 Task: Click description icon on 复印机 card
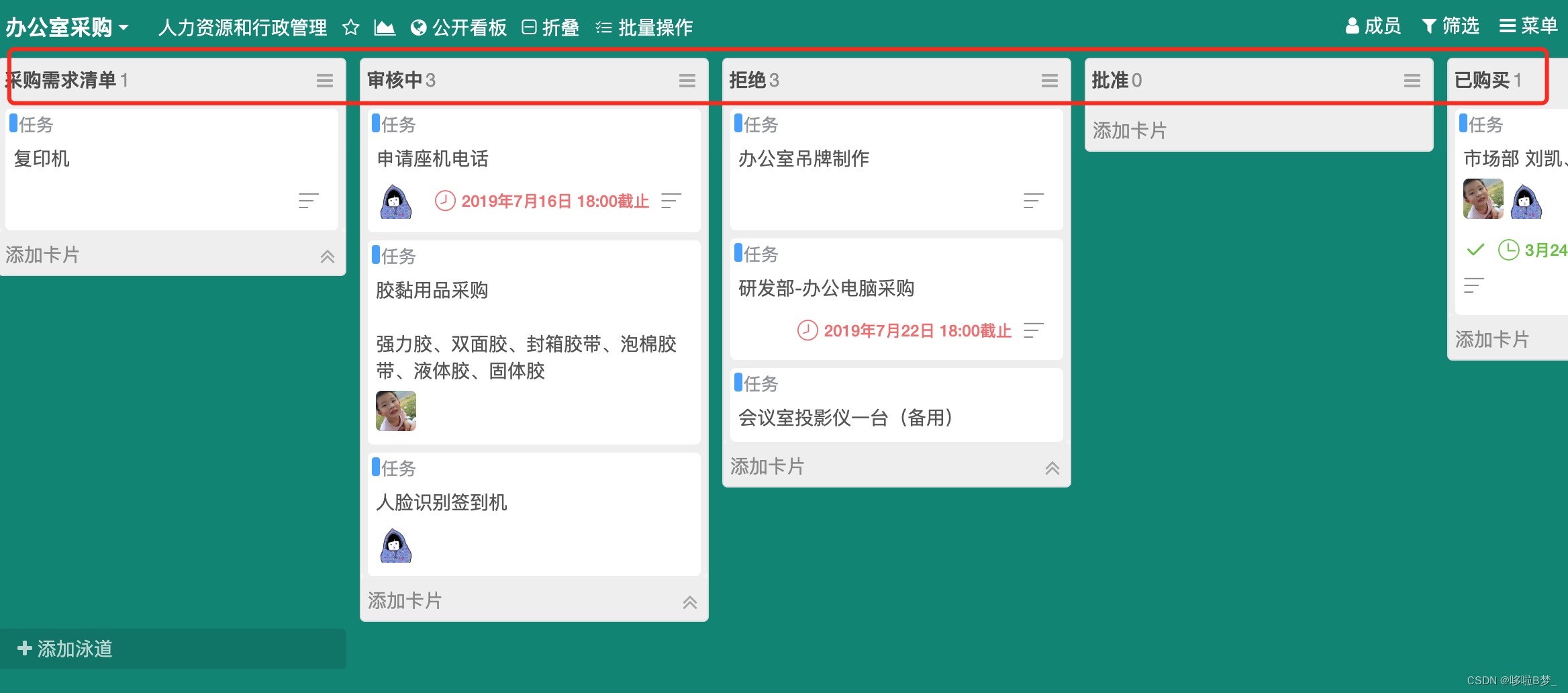pyautogui.click(x=308, y=201)
